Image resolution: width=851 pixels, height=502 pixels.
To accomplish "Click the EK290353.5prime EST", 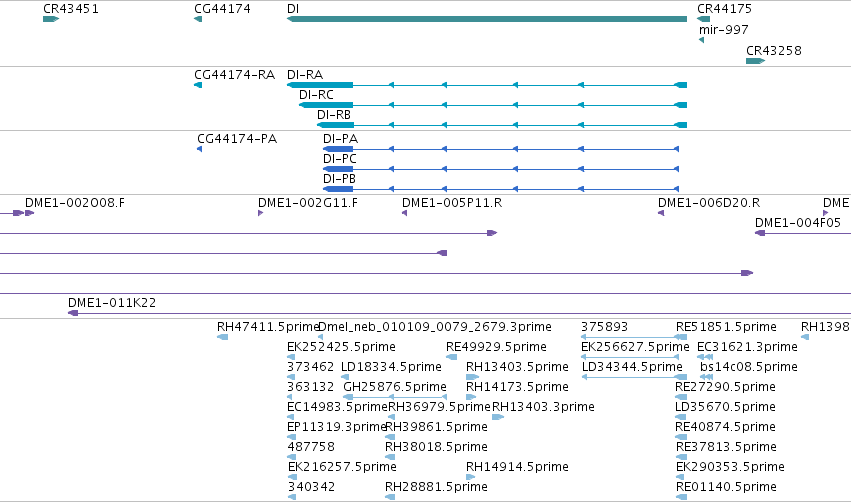I will tap(682, 478).
